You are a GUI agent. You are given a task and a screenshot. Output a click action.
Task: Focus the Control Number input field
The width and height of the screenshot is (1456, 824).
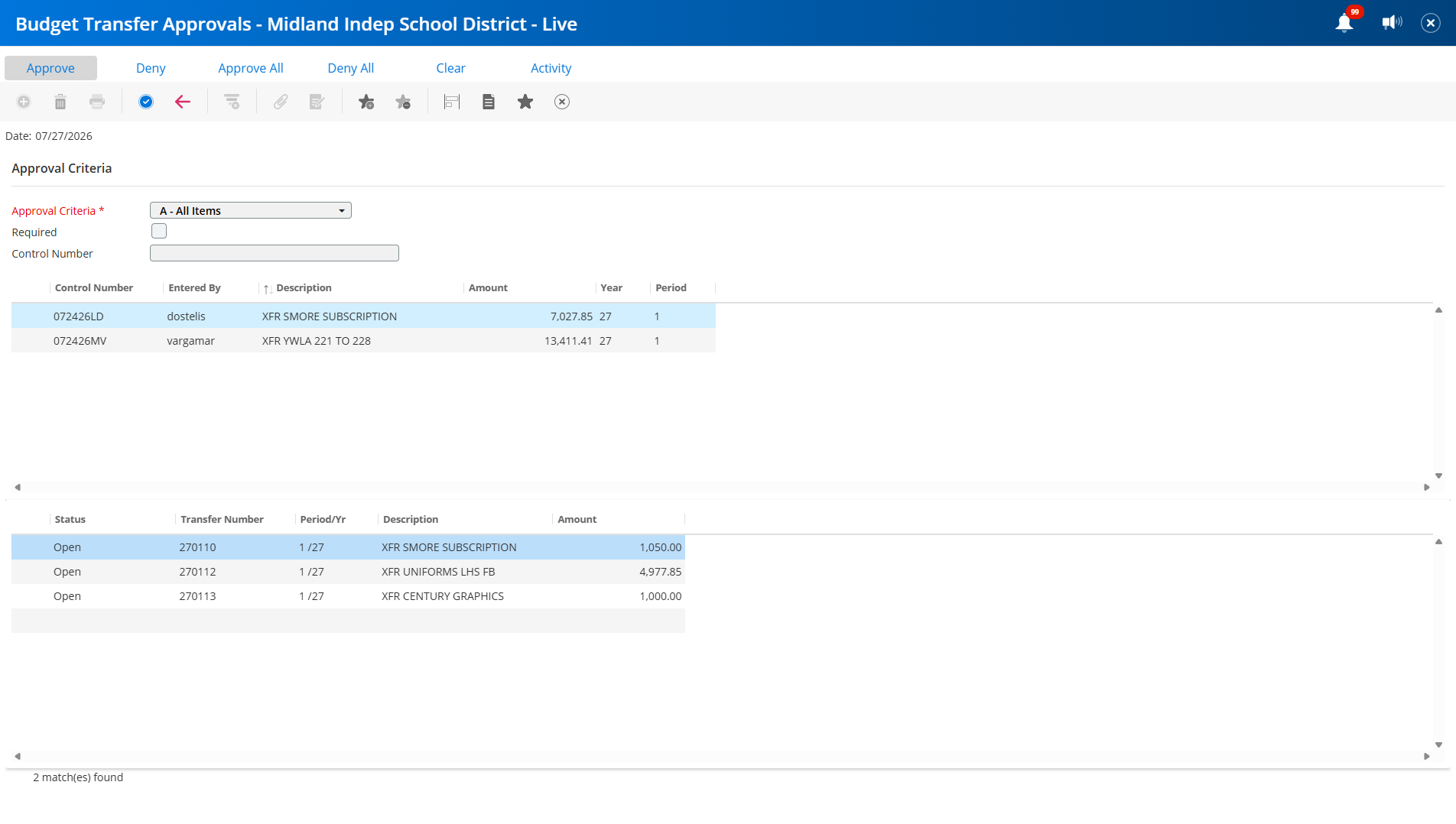point(275,253)
